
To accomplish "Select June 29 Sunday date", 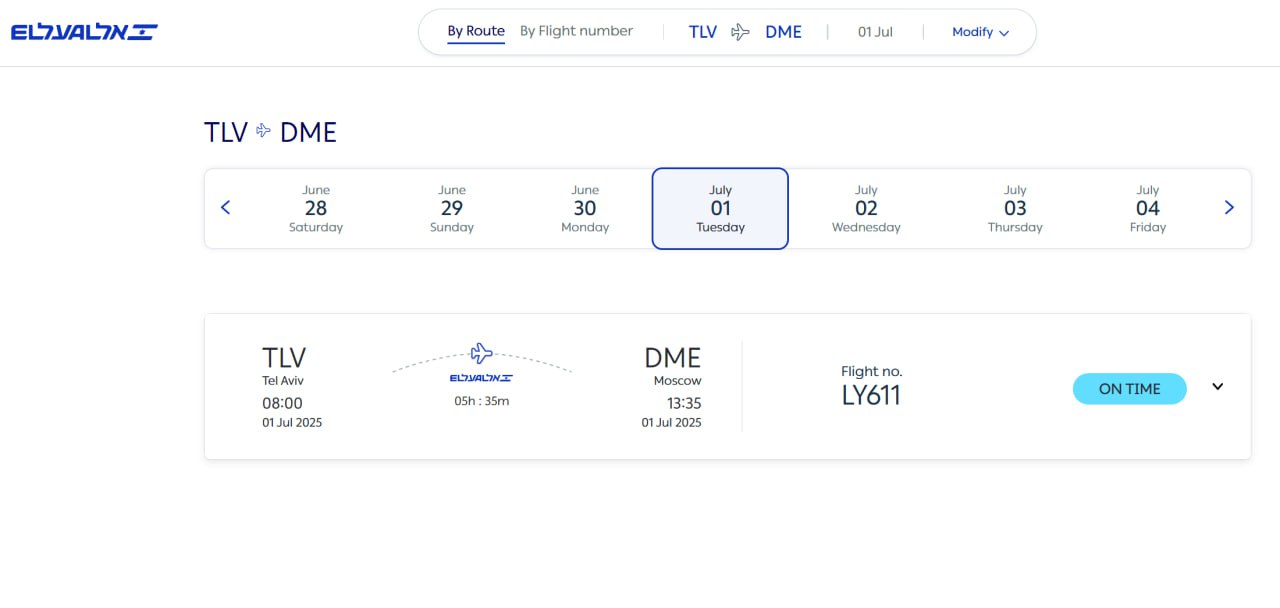I will click(x=452, y=208).
